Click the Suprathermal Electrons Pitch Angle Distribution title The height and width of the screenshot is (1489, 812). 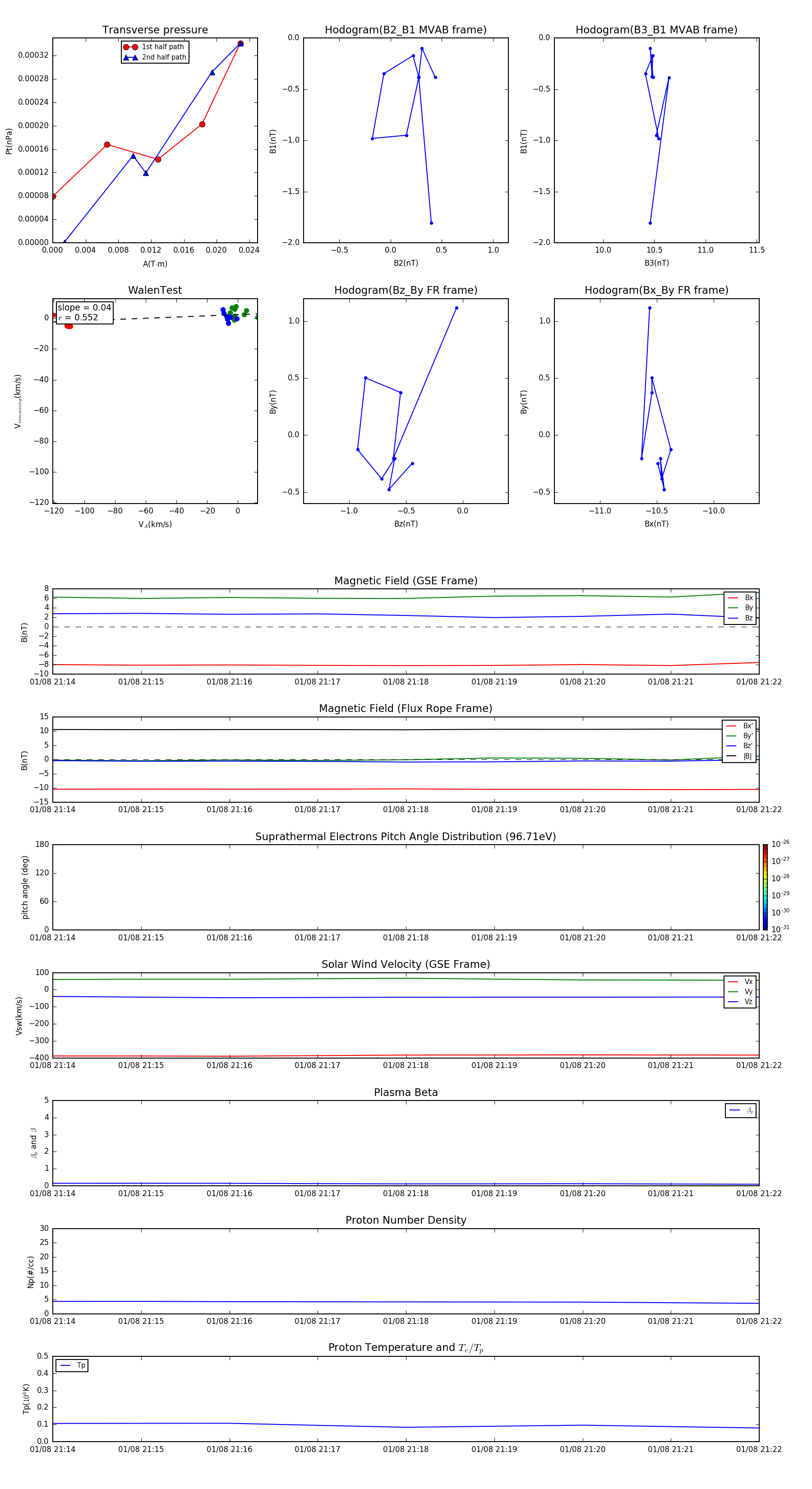[x=406, y=837]
